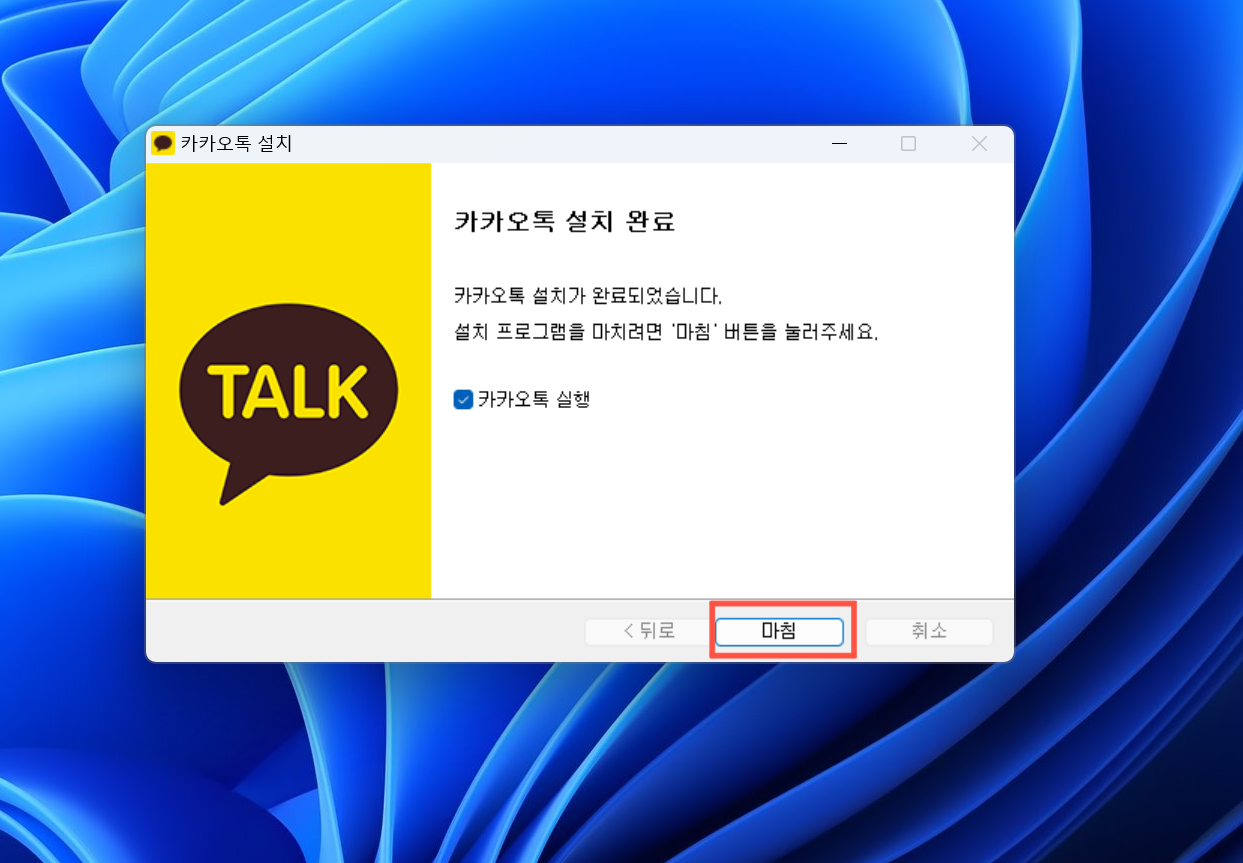Viewport: 1243px width, 863px height.
Task: Click the disabled 취소 button
Action: [929, 631]
